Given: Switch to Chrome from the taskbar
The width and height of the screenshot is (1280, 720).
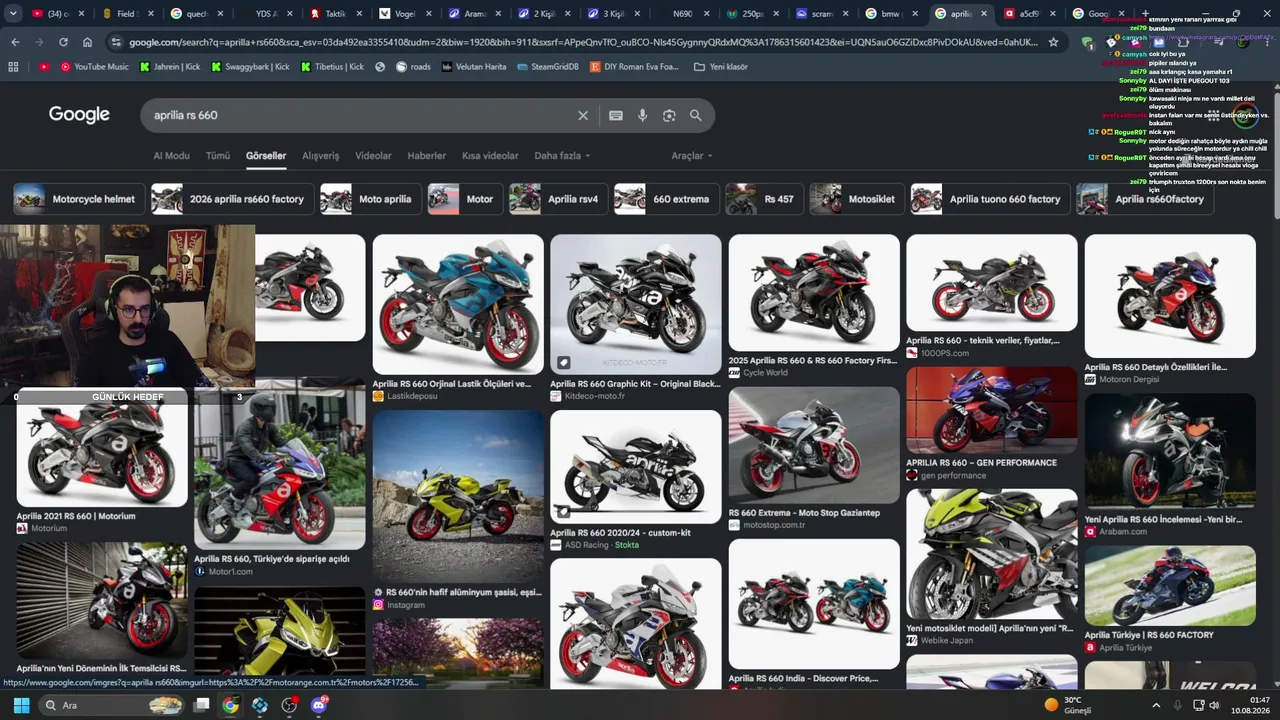Looking at the screenshot, I should (x=231, y=705).
